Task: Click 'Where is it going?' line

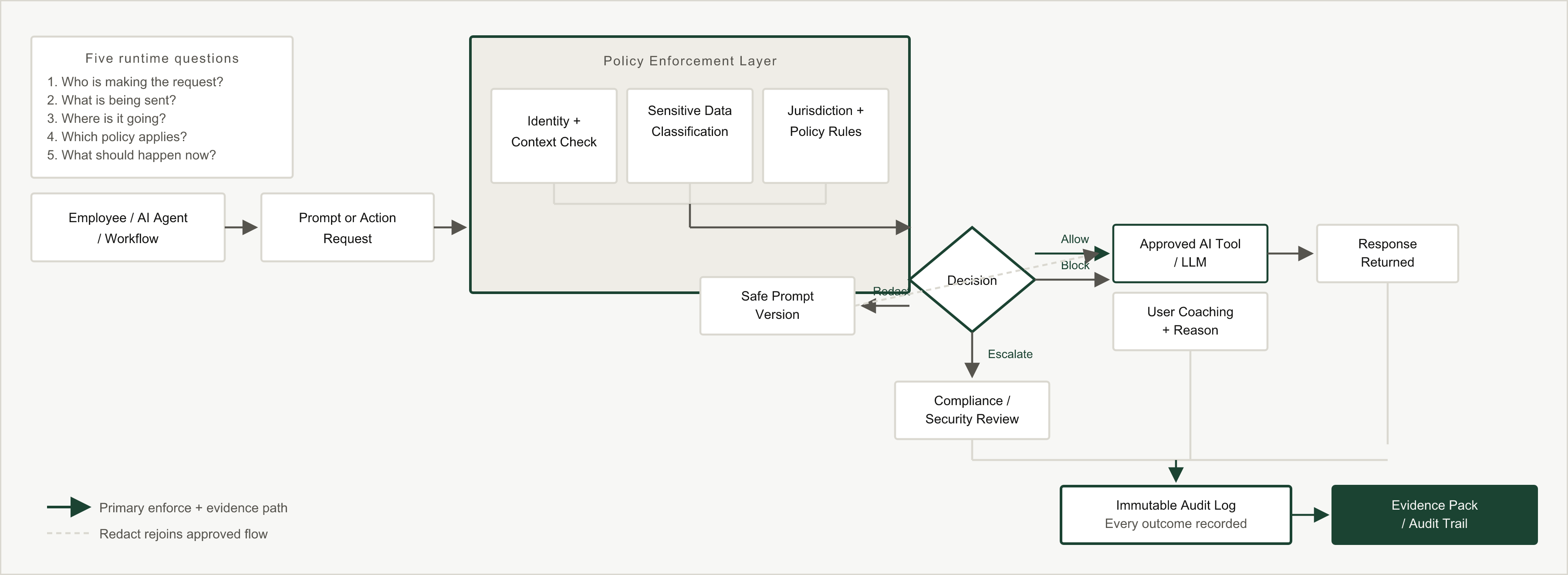Action: (x=107, y=118)
